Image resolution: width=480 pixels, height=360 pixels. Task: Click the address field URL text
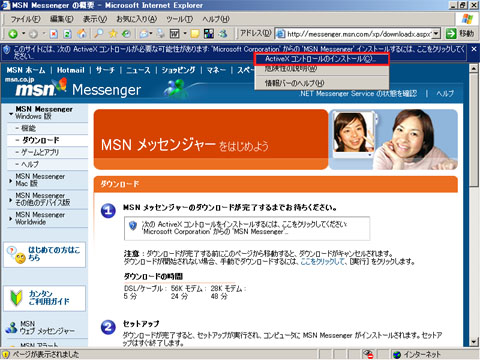[359, 34]
